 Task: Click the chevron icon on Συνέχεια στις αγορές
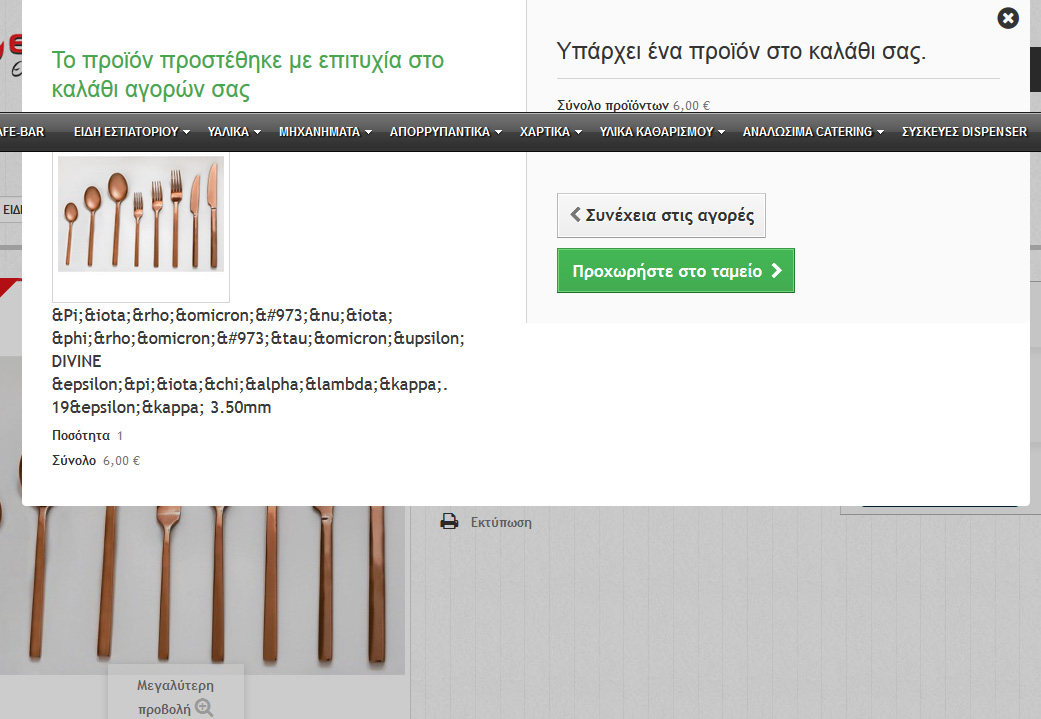576,214
